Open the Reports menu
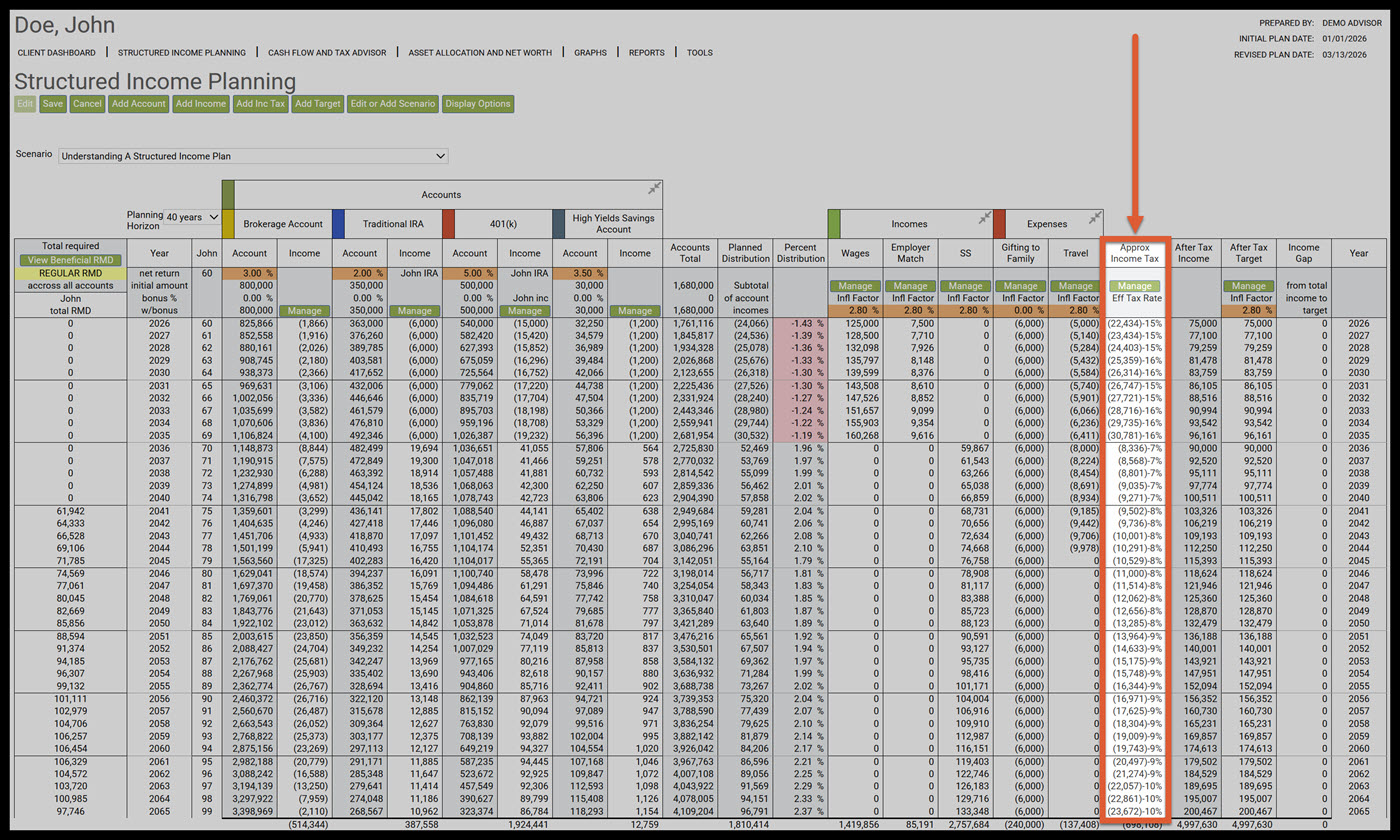 (646, 52)
